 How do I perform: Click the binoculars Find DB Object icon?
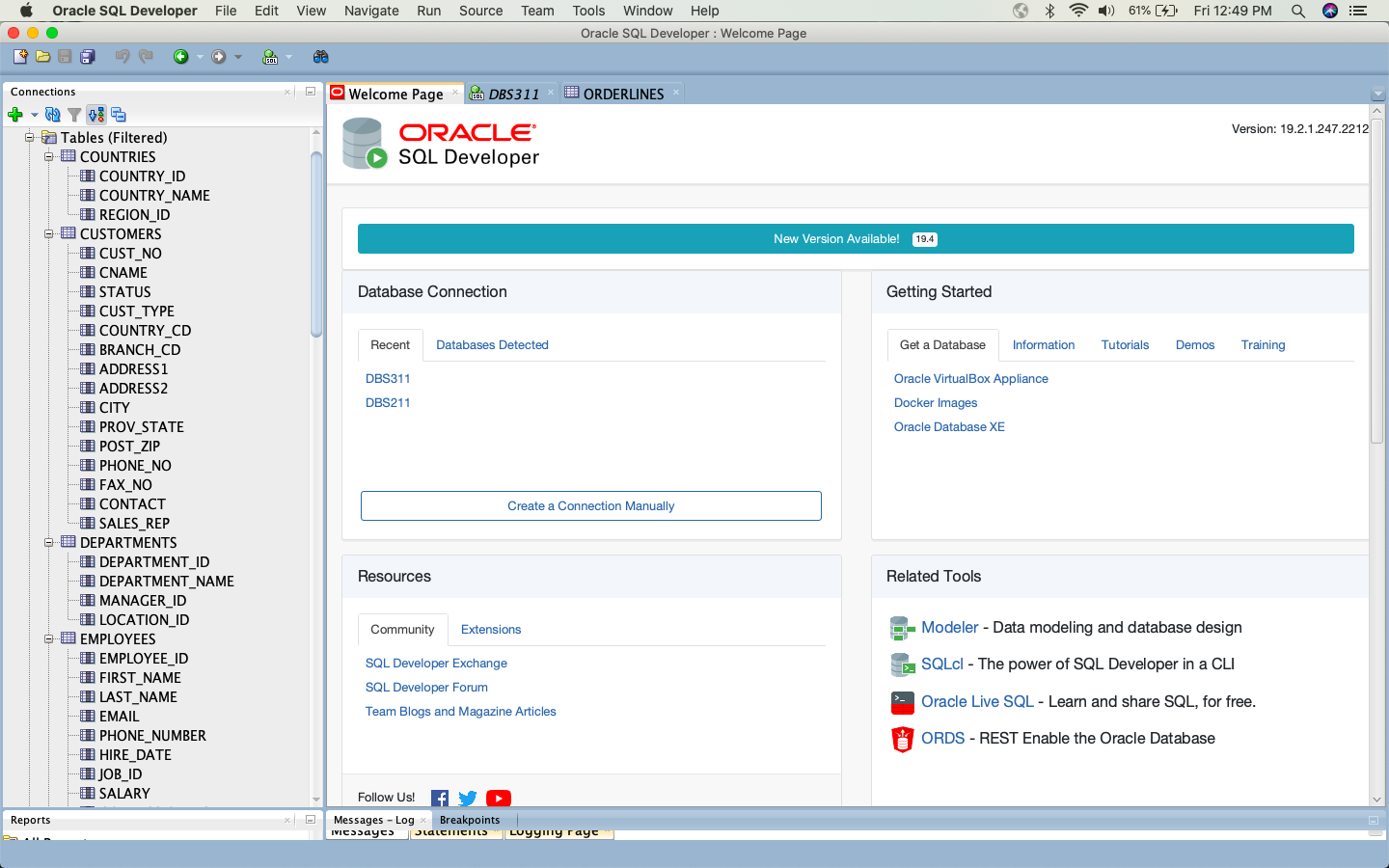(321, 57)
